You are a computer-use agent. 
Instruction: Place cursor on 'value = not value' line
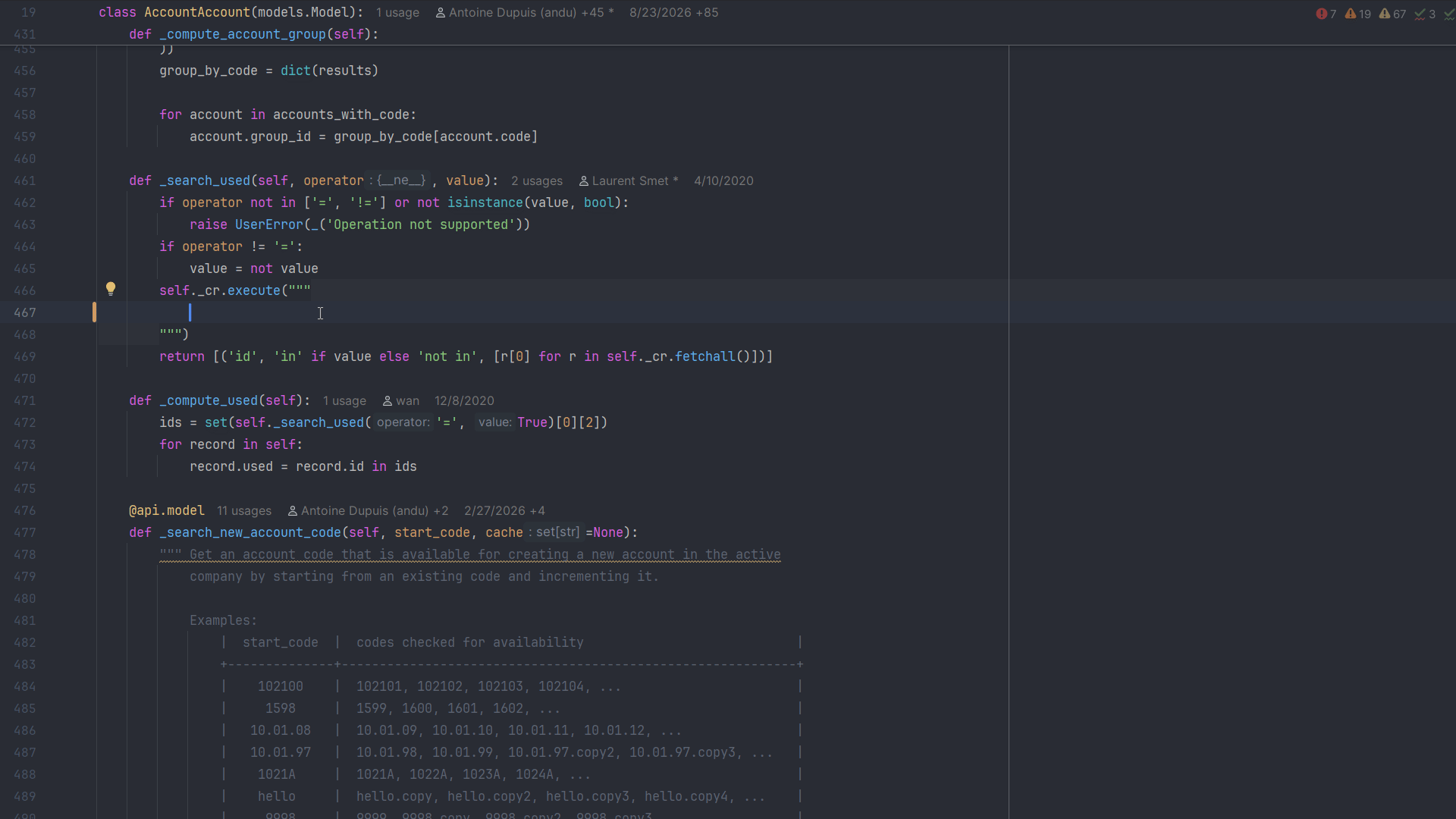[x=253, y=269]
